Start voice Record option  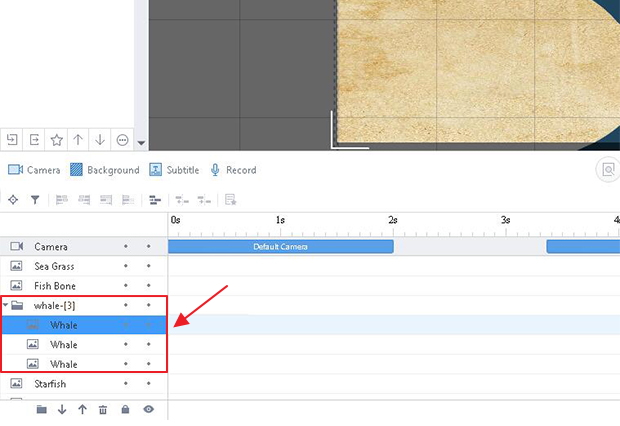pos(233,170)
